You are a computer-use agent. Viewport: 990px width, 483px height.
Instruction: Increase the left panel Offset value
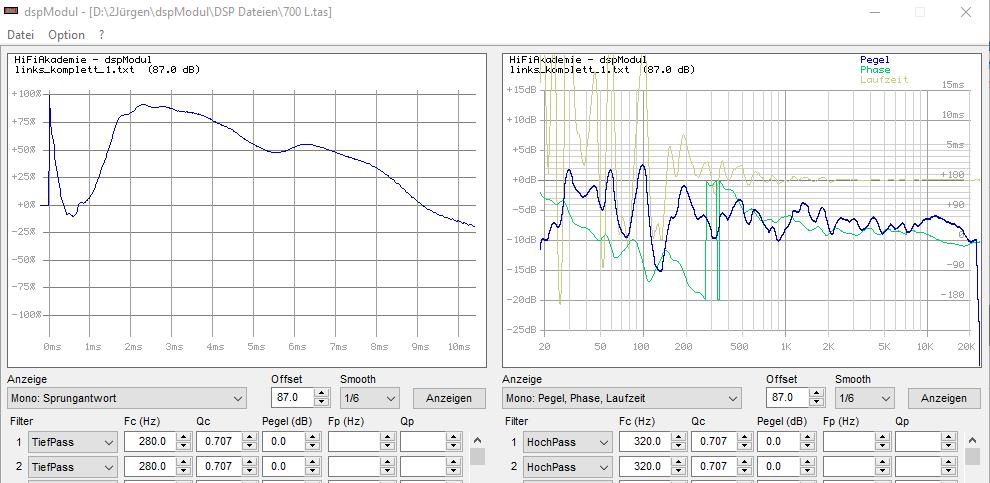(x=320, y=393)
